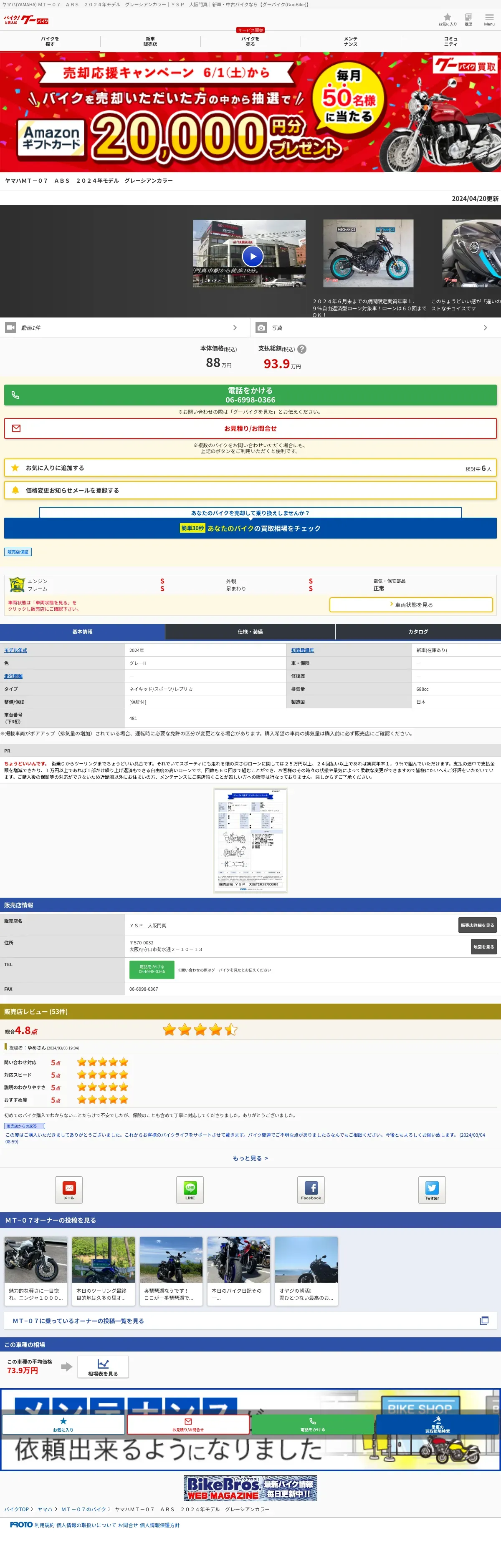The image size is (501, 1568).
Task: Click バイクTOP breadcrumb link
Action: coord(16,1509)
